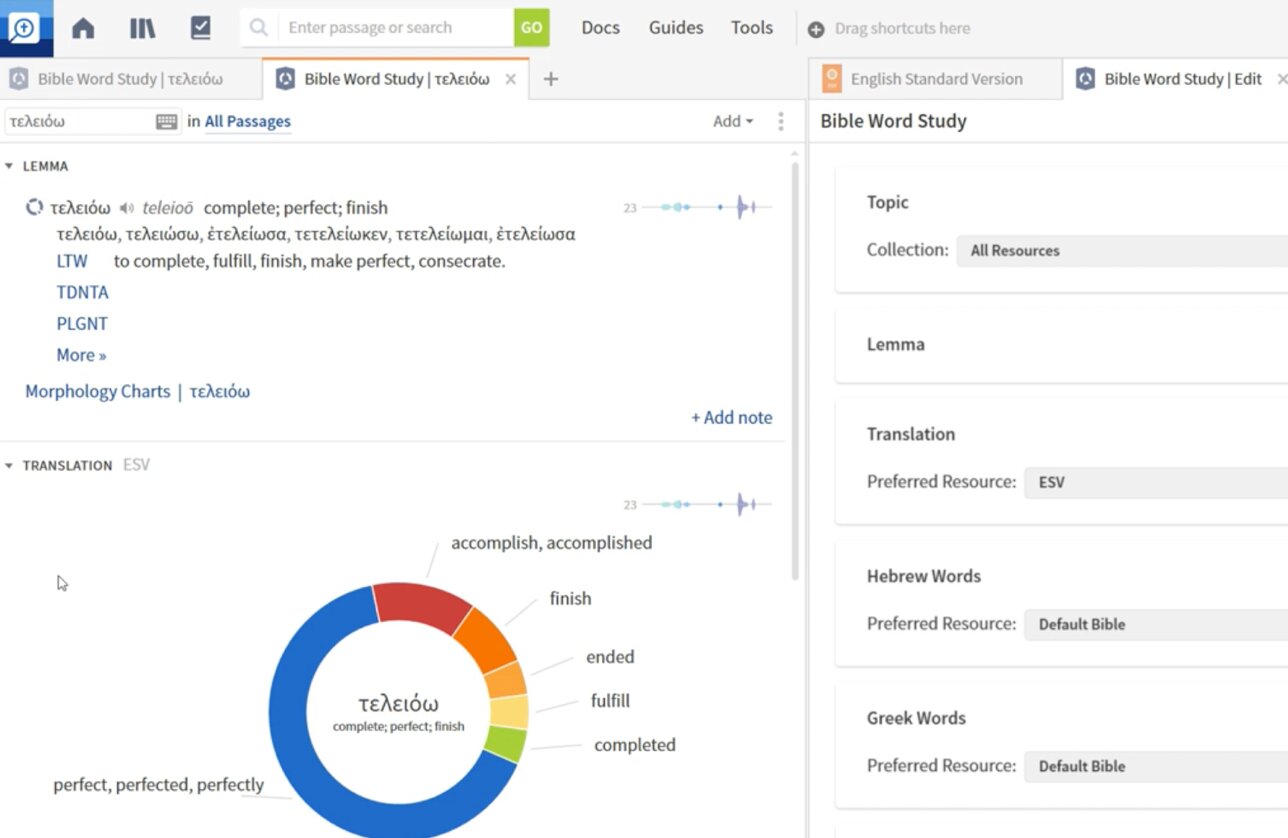1288x838 pixels.
Task: Open the Add dropdown menu
Action: (733, 121)
